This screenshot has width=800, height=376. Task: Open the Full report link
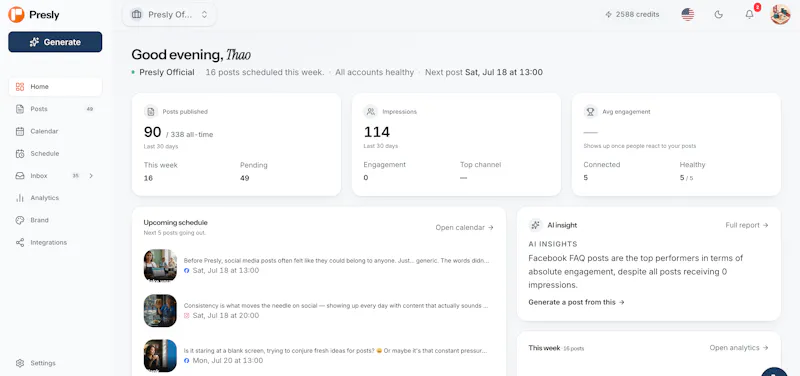click(747, 225)
